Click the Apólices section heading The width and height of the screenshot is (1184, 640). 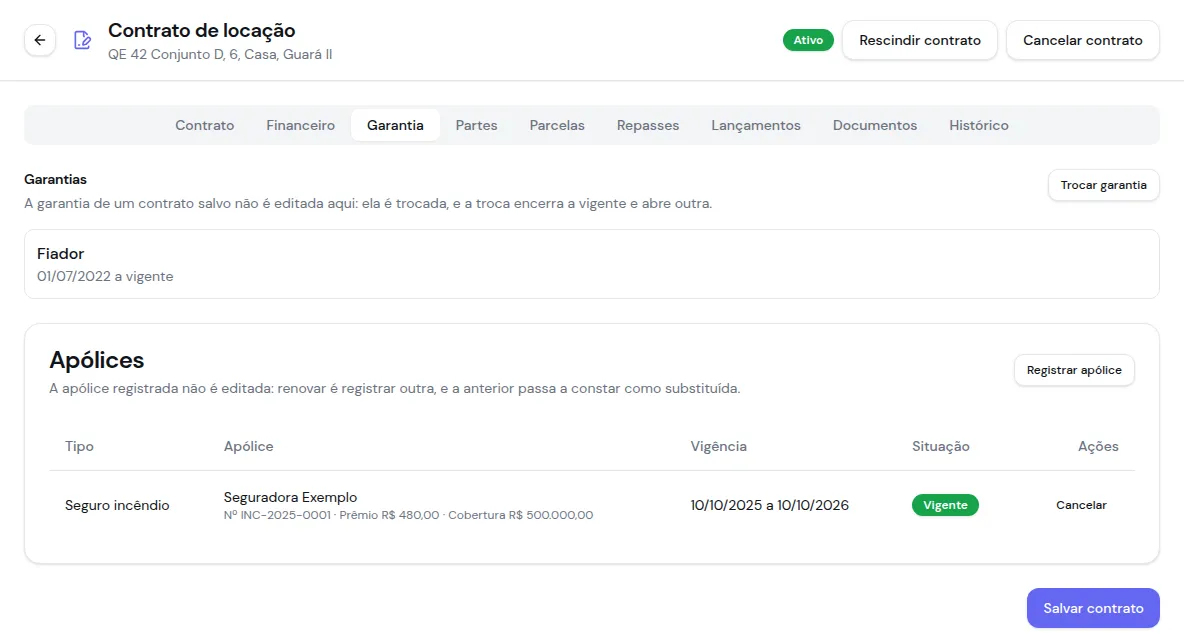[97, 360]
